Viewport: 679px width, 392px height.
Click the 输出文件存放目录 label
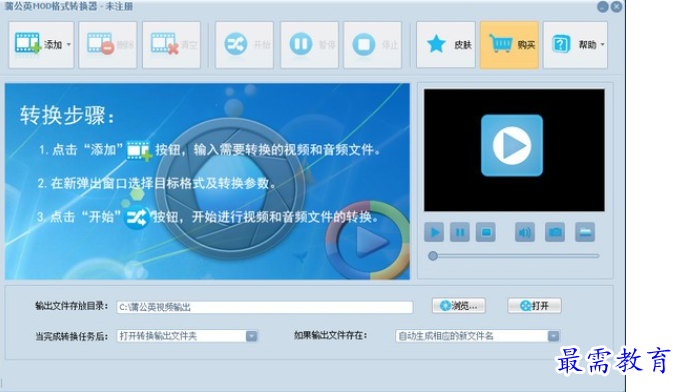[71, 306]
